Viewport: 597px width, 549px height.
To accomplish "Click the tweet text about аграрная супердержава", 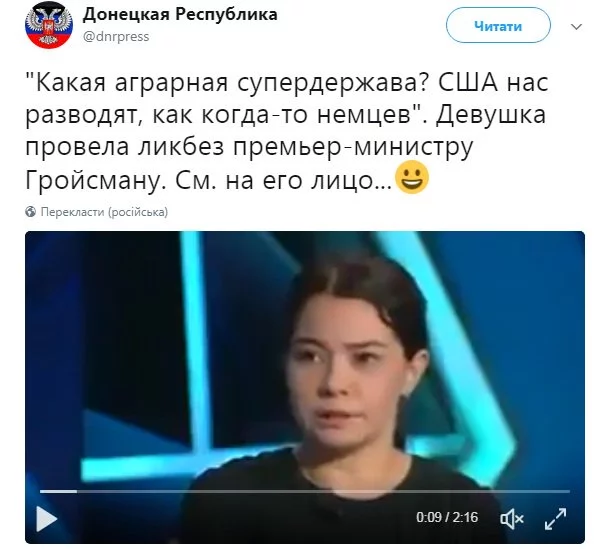I will click(287, 131).
